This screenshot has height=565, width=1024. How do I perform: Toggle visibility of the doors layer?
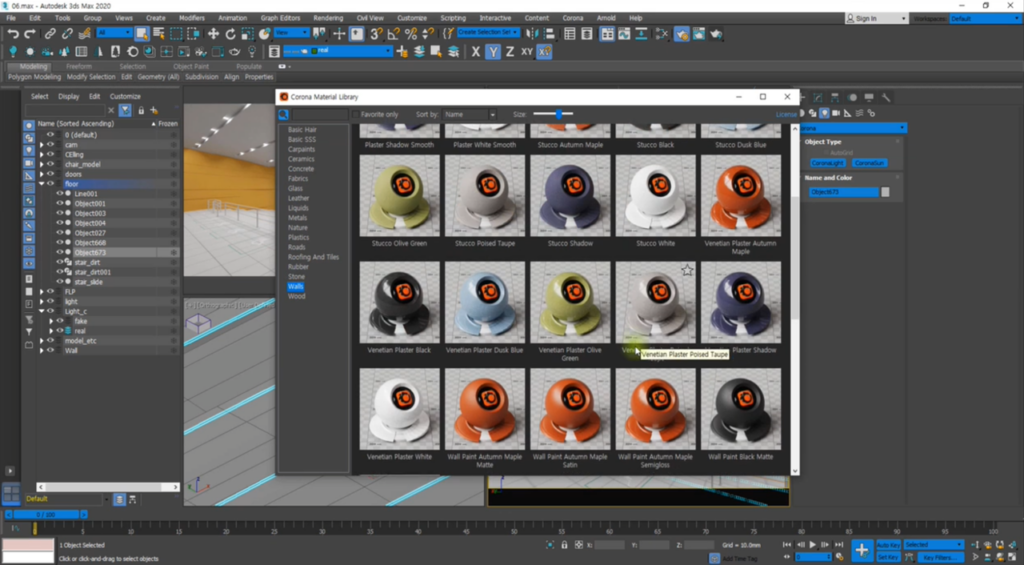50,174
